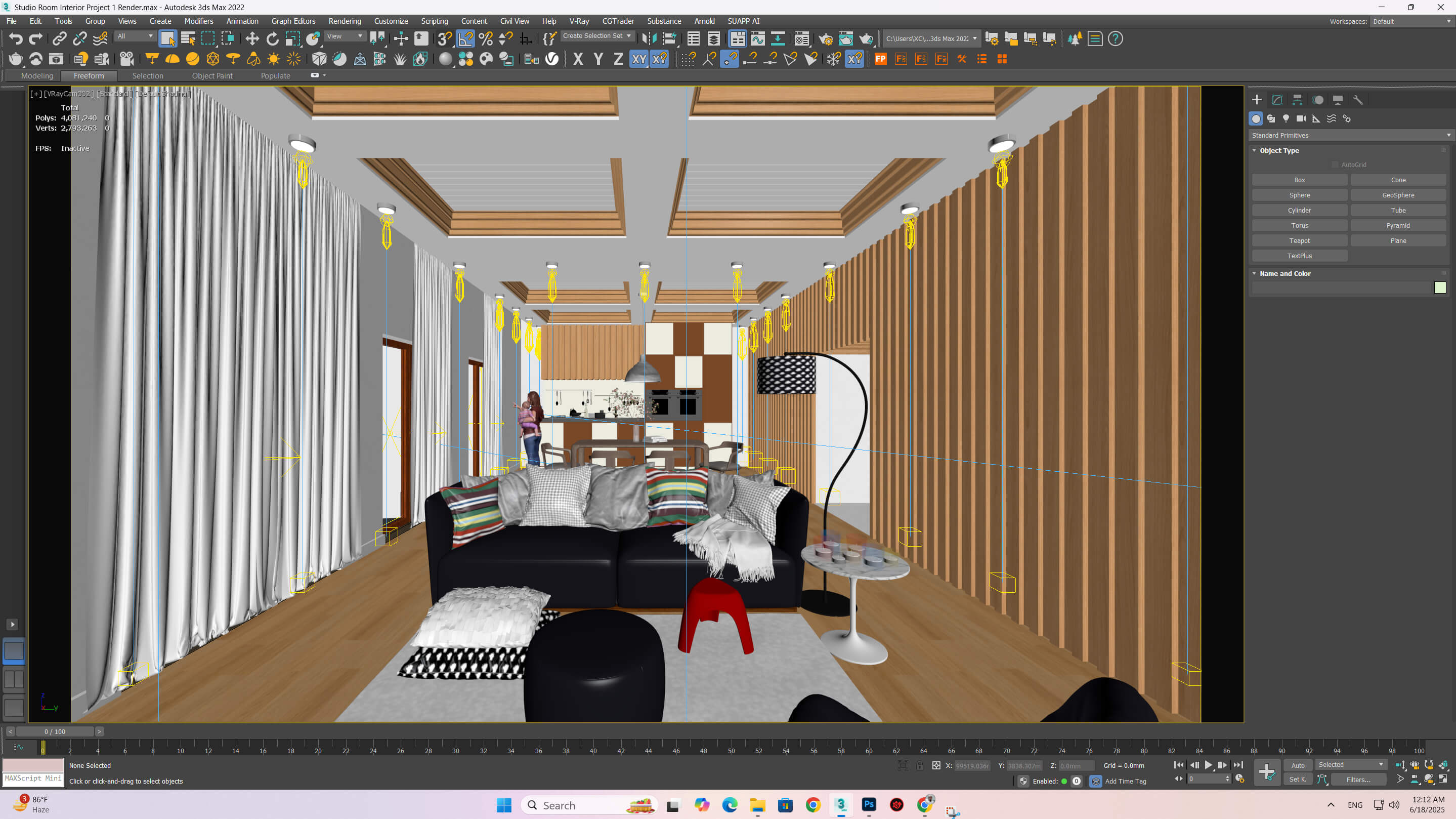Open key Filters... dialog
The height and width of the screenshot is (819, 1456).
(1358, 780)
